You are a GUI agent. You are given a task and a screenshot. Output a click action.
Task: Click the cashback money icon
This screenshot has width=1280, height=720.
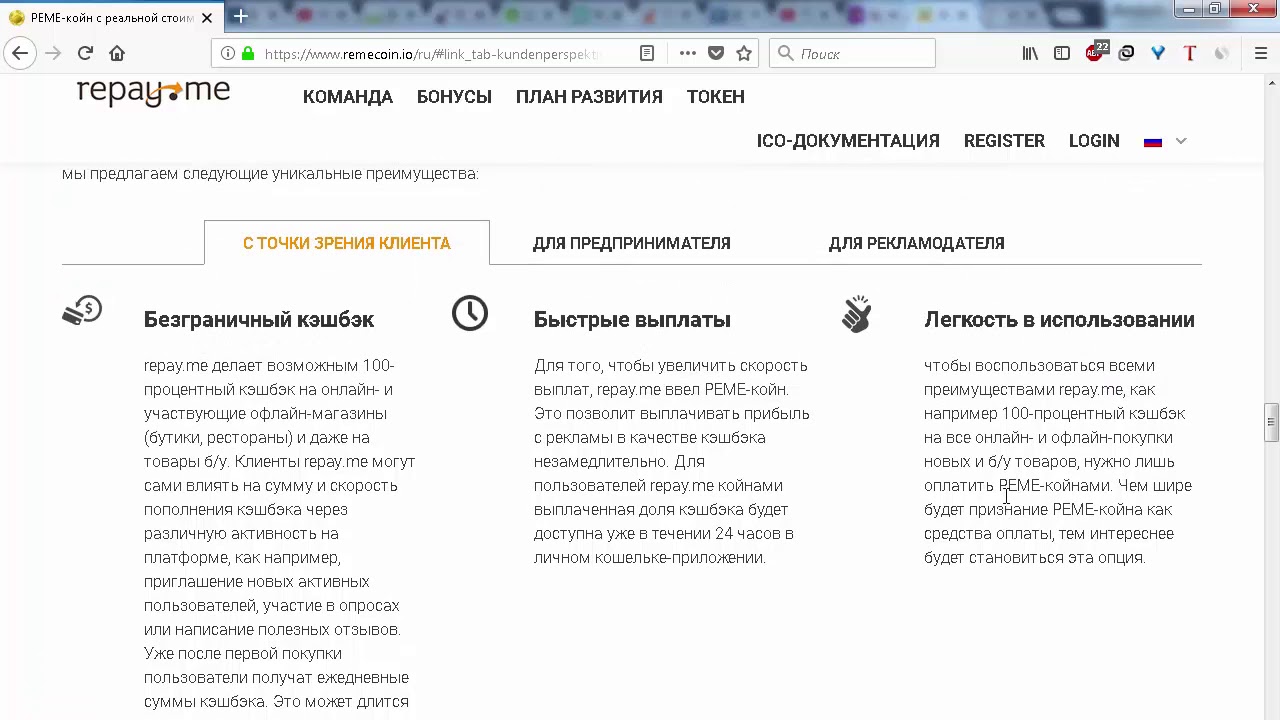tap(82, 311)
